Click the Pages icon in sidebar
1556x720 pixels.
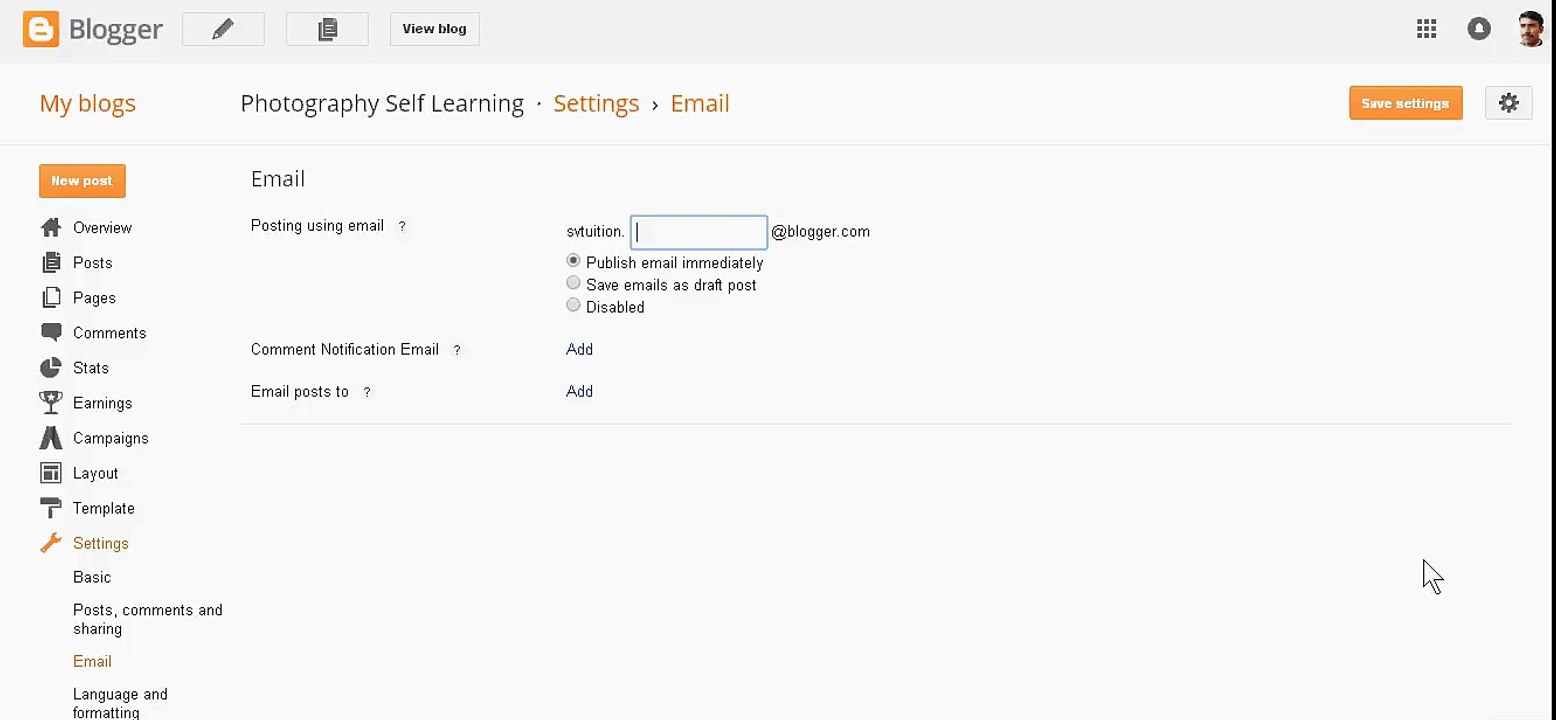click(51, 298)
